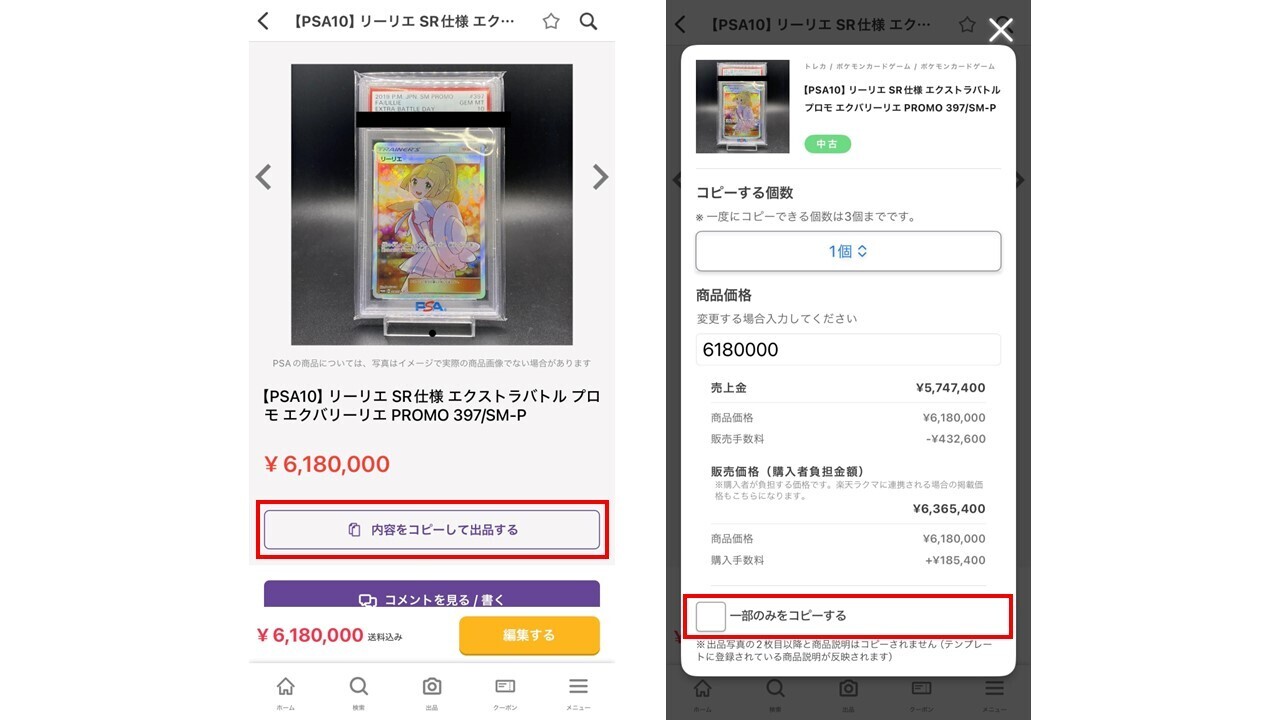Viewport: 1280px width, 720px height.
Task: Check 一部のみをコピーする checkbox
Action: click(711, 616)
